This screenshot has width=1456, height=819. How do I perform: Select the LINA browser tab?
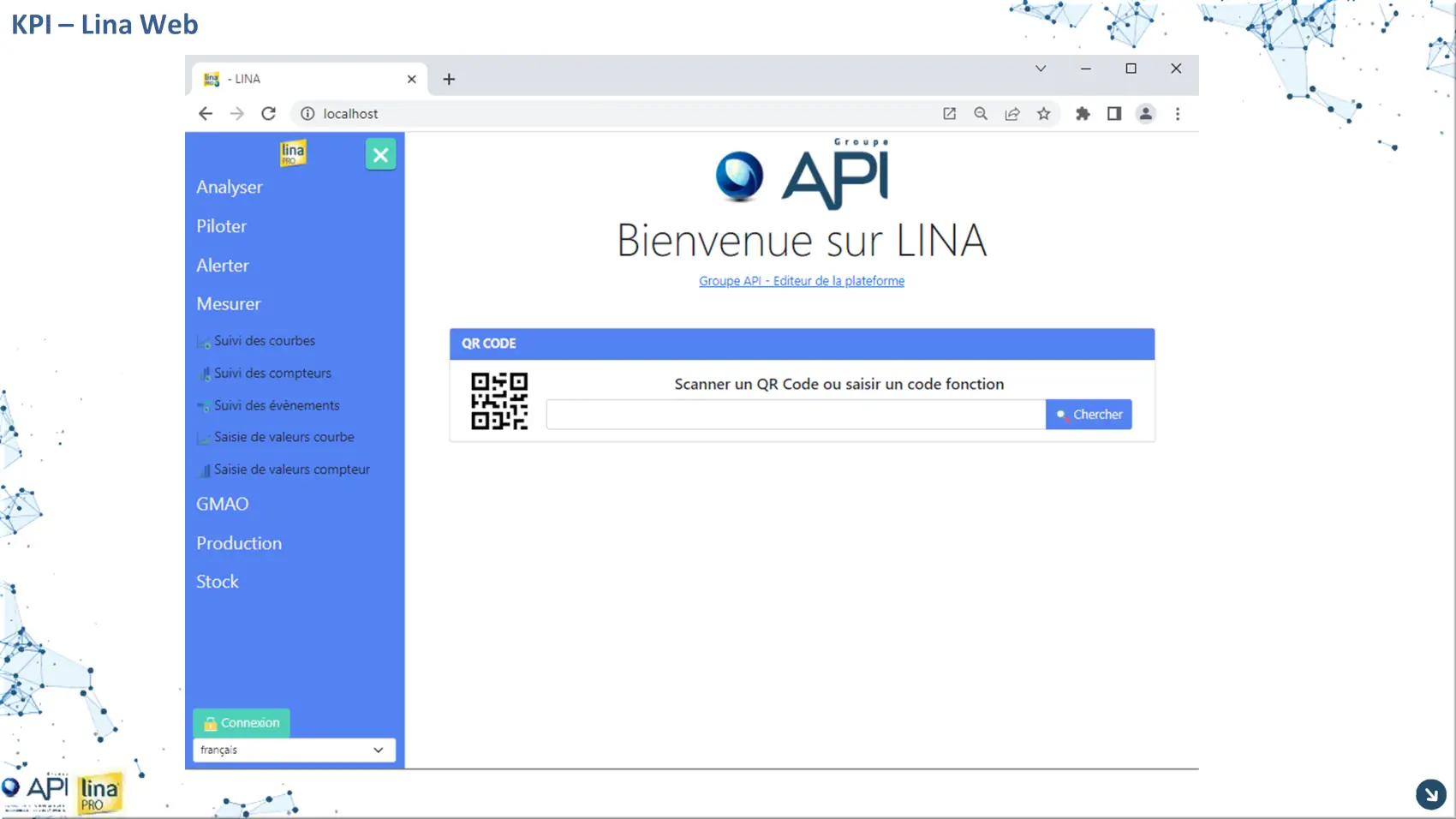pyautogui.click(x=310, y=79)
